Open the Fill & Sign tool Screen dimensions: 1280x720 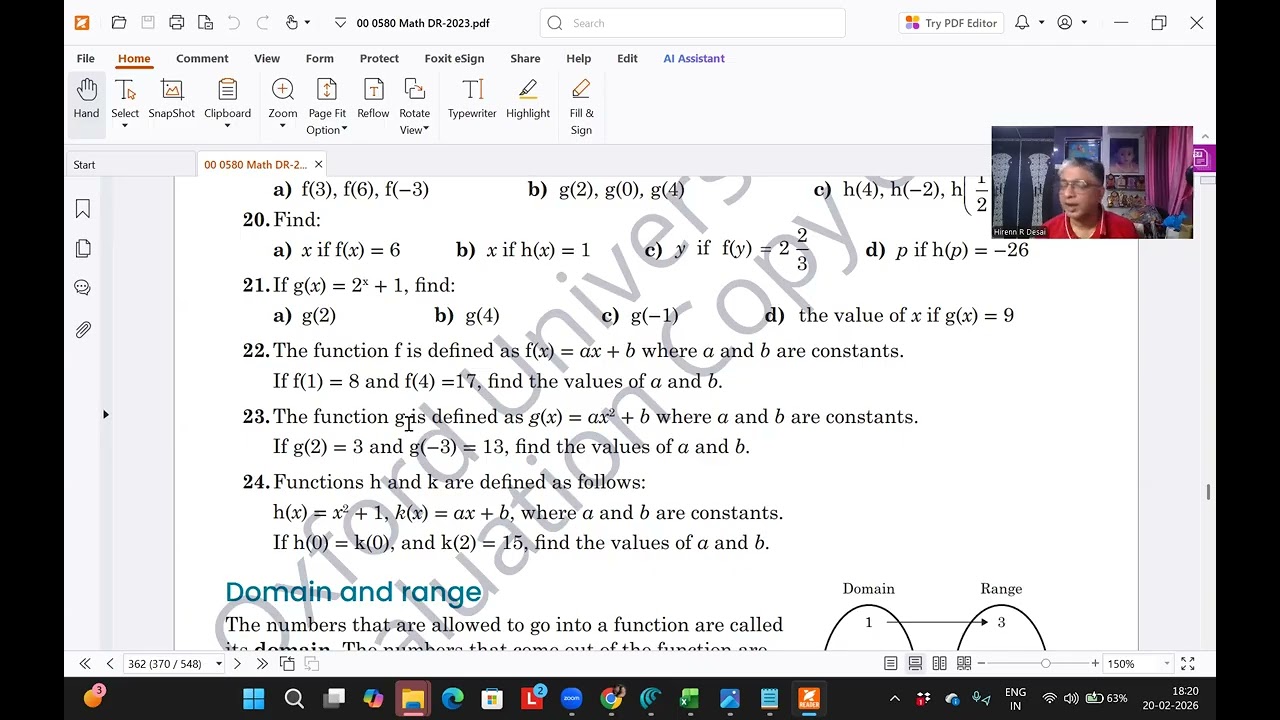[x=581, y=106]
